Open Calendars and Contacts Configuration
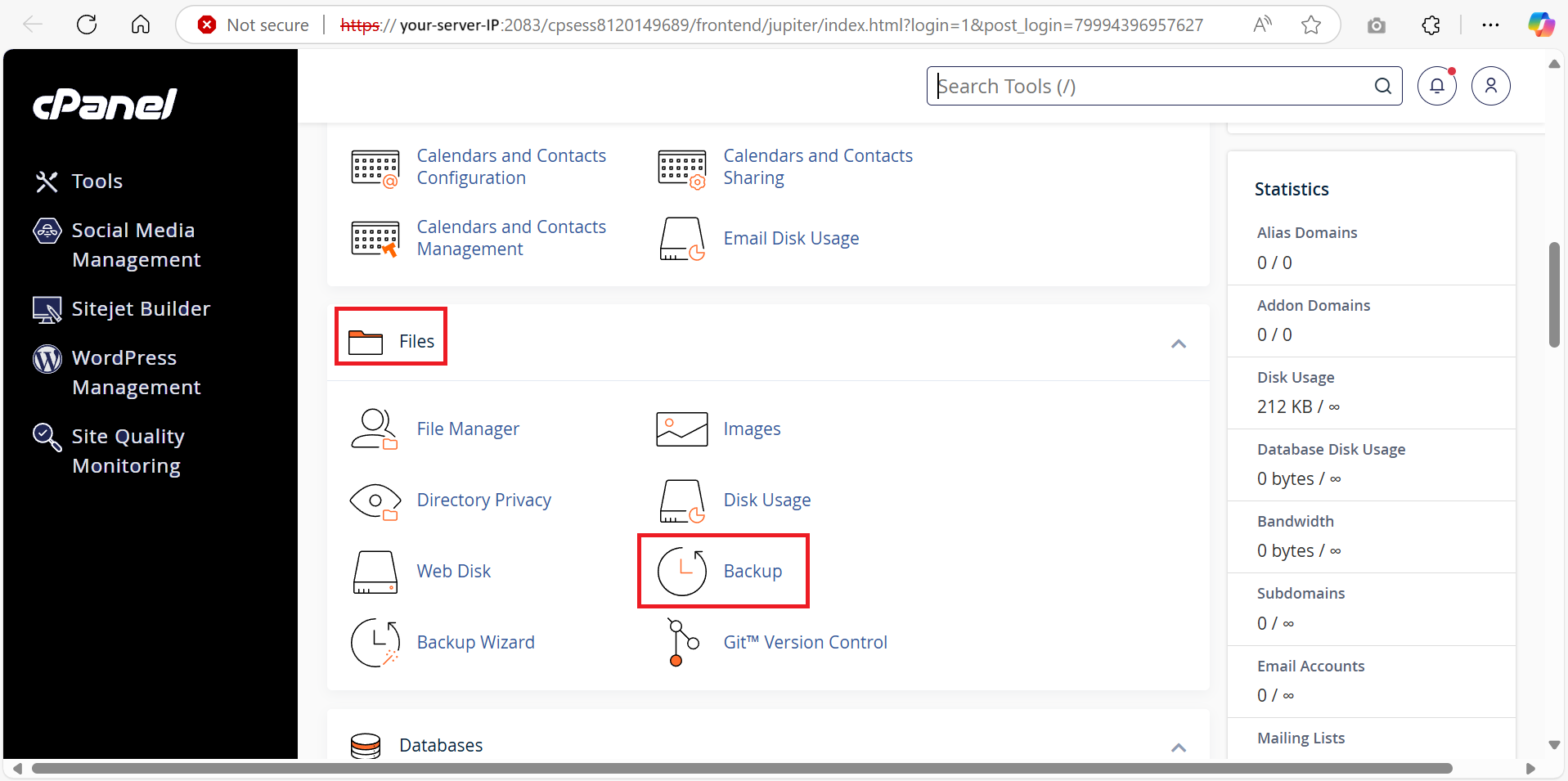This screenshot has width=1568, height=781. point(511,167)
